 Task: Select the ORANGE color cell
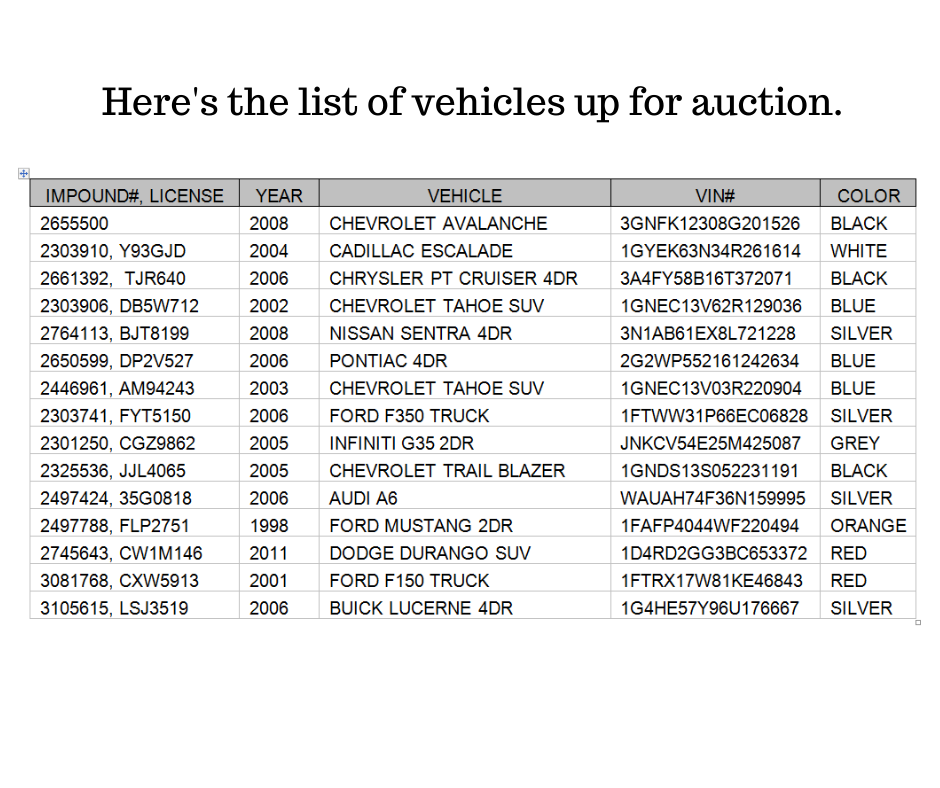868,526
